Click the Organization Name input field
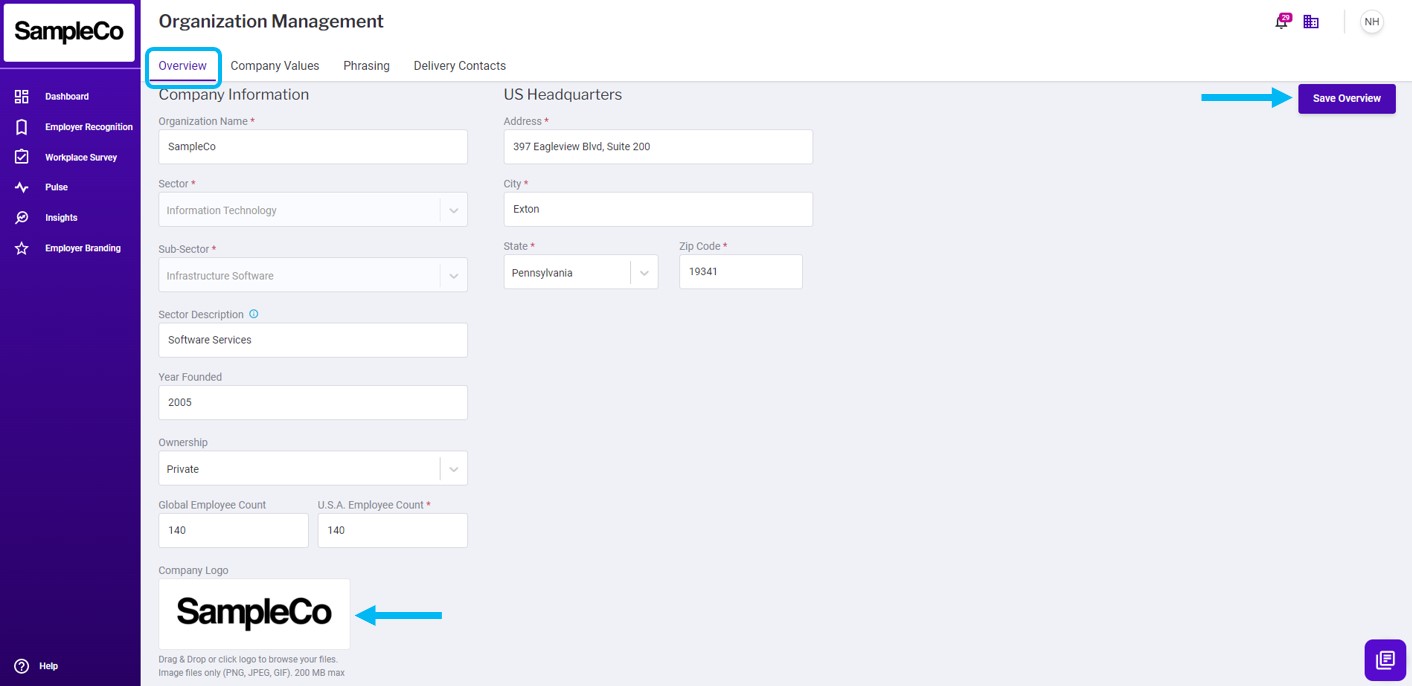 312,147
